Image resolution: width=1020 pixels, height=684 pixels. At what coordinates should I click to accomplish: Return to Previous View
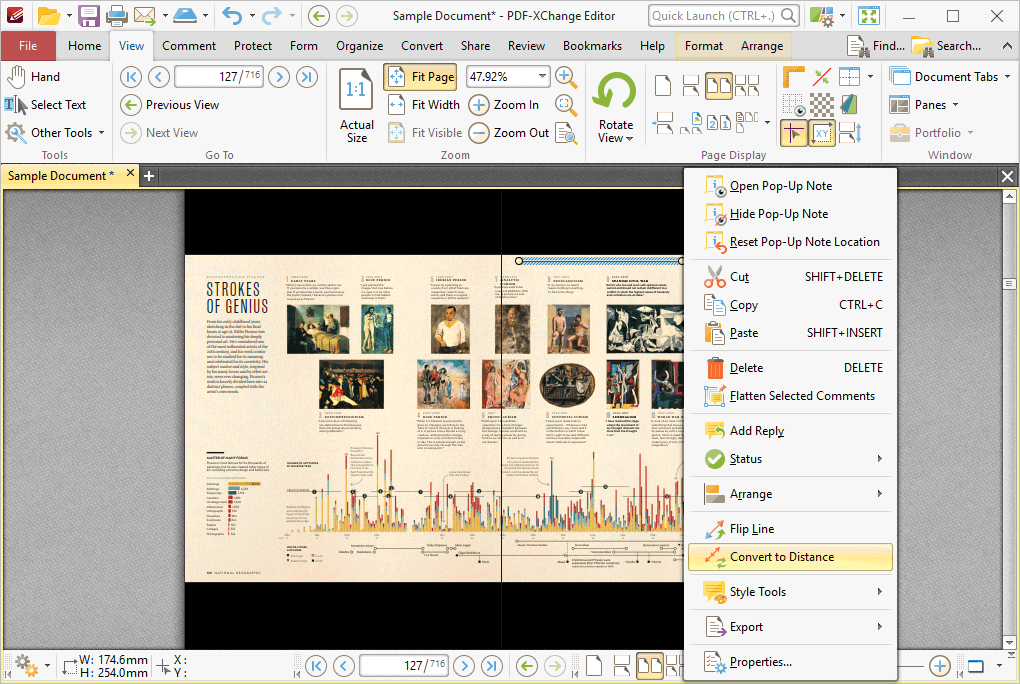pos(170,105)
